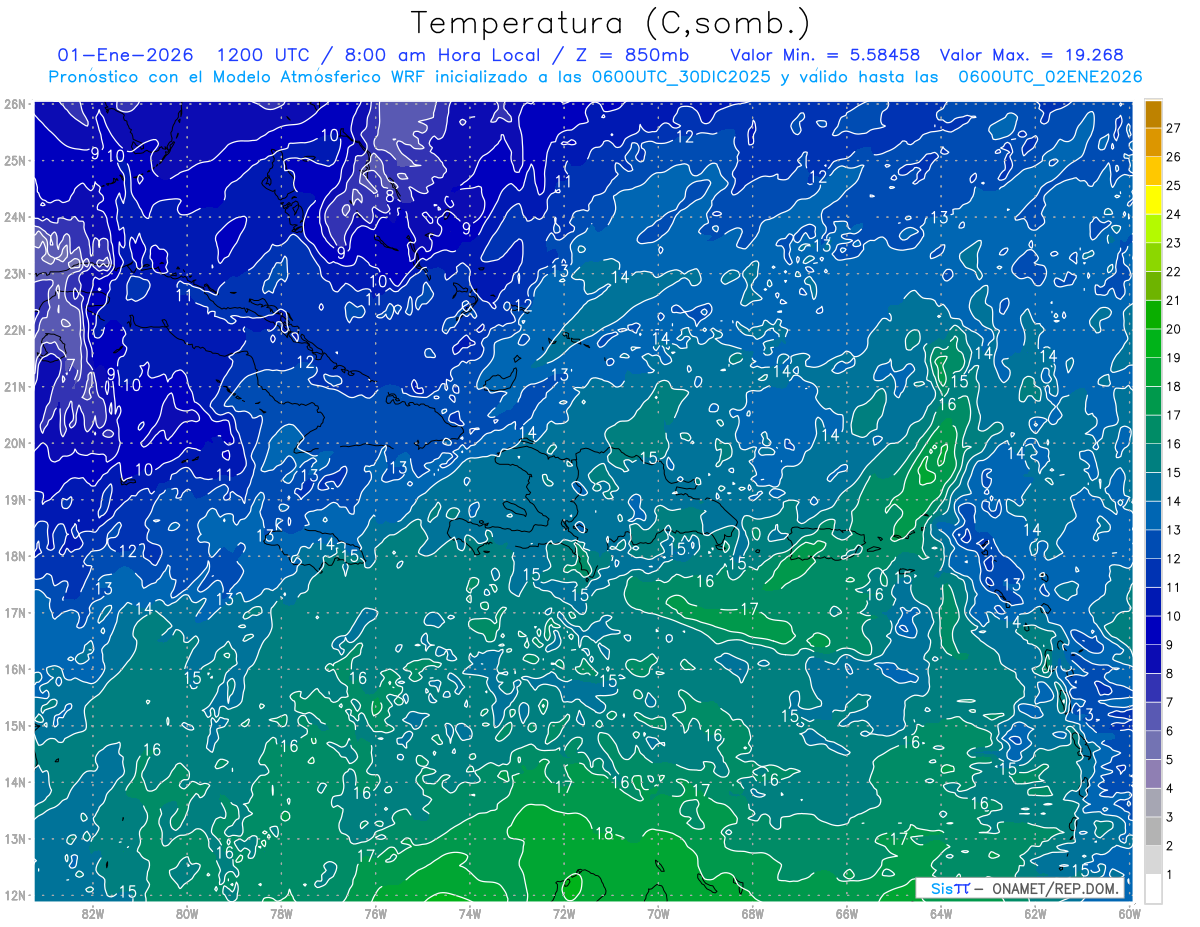Click the title 'Temperatura (C,somb.)'
1200x927 pixels.
tap(610, 24)
